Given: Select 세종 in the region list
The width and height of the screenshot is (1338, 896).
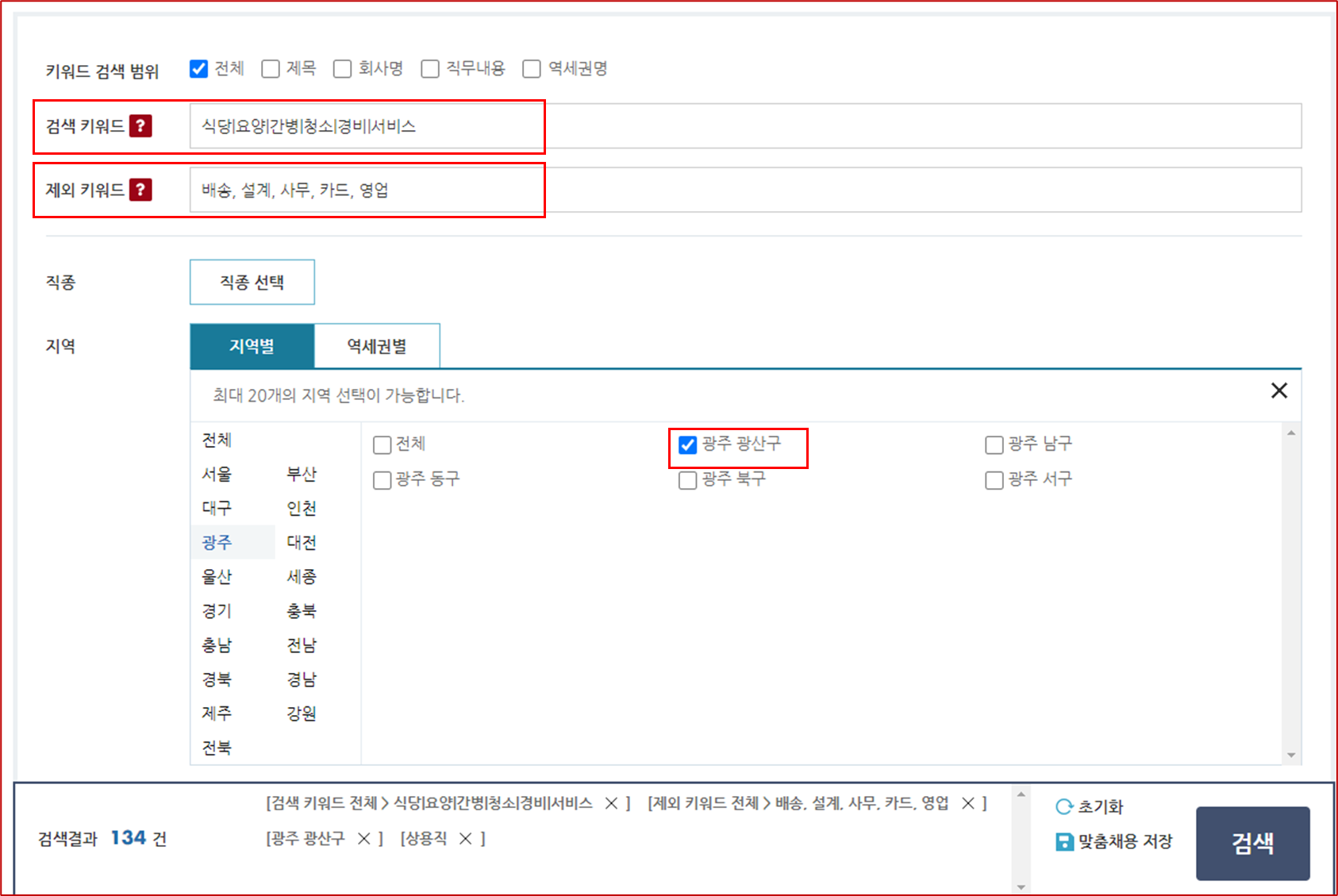Looking at the screenshot, I should pyautogui.click(x=302, y=576).
